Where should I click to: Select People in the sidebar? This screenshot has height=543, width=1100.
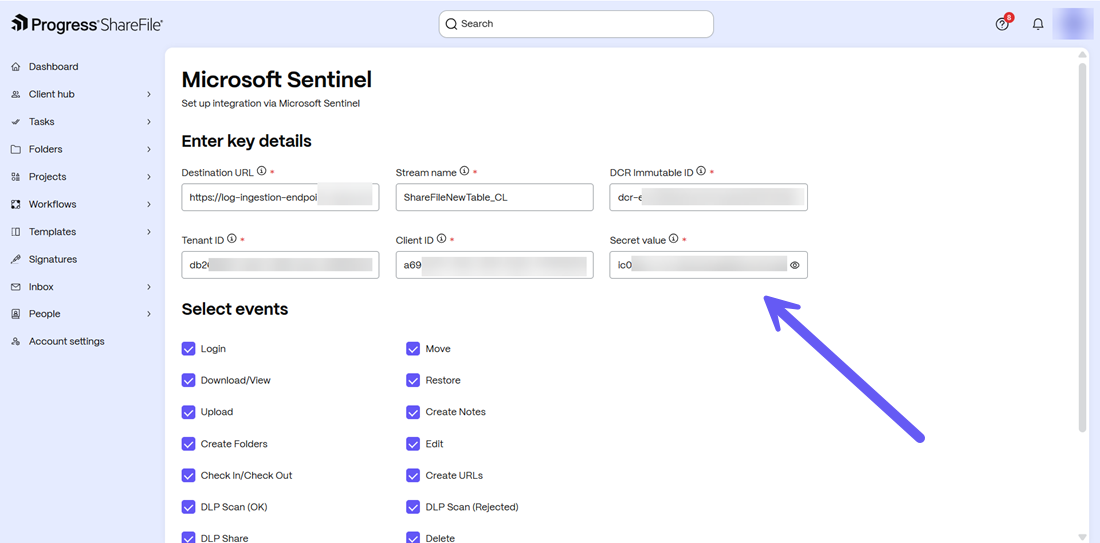(x=44, y=314)
